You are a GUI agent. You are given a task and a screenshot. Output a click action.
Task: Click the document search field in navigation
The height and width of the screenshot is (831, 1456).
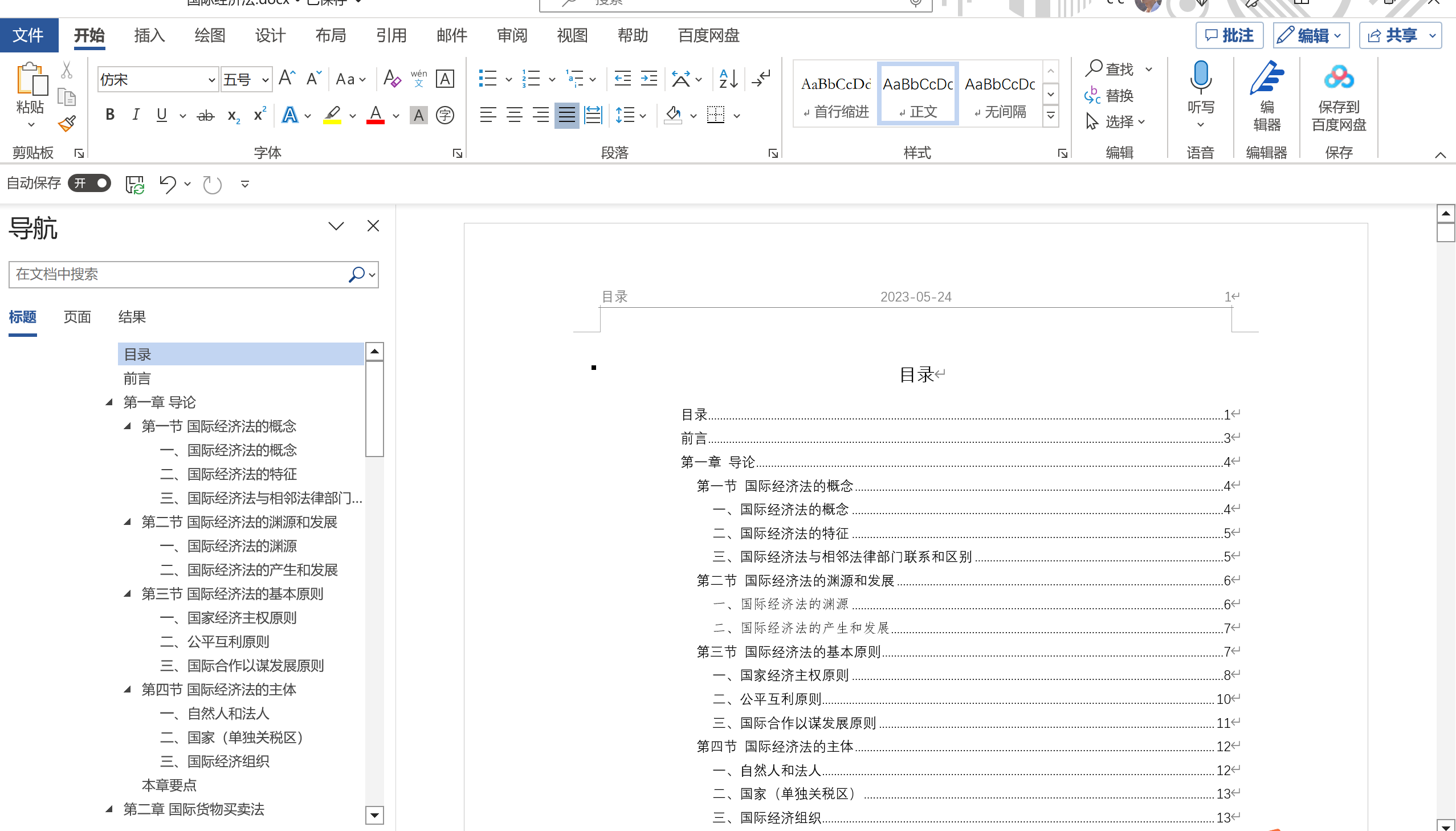178,275
